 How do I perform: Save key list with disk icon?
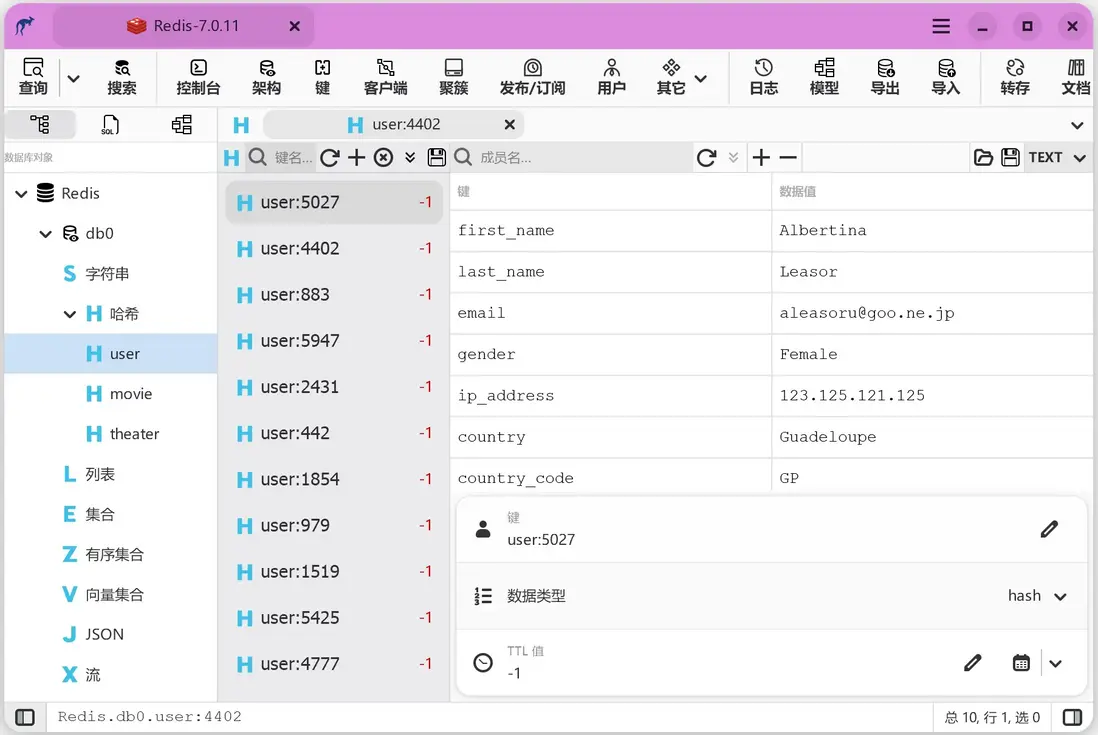(x=437, y=158)
